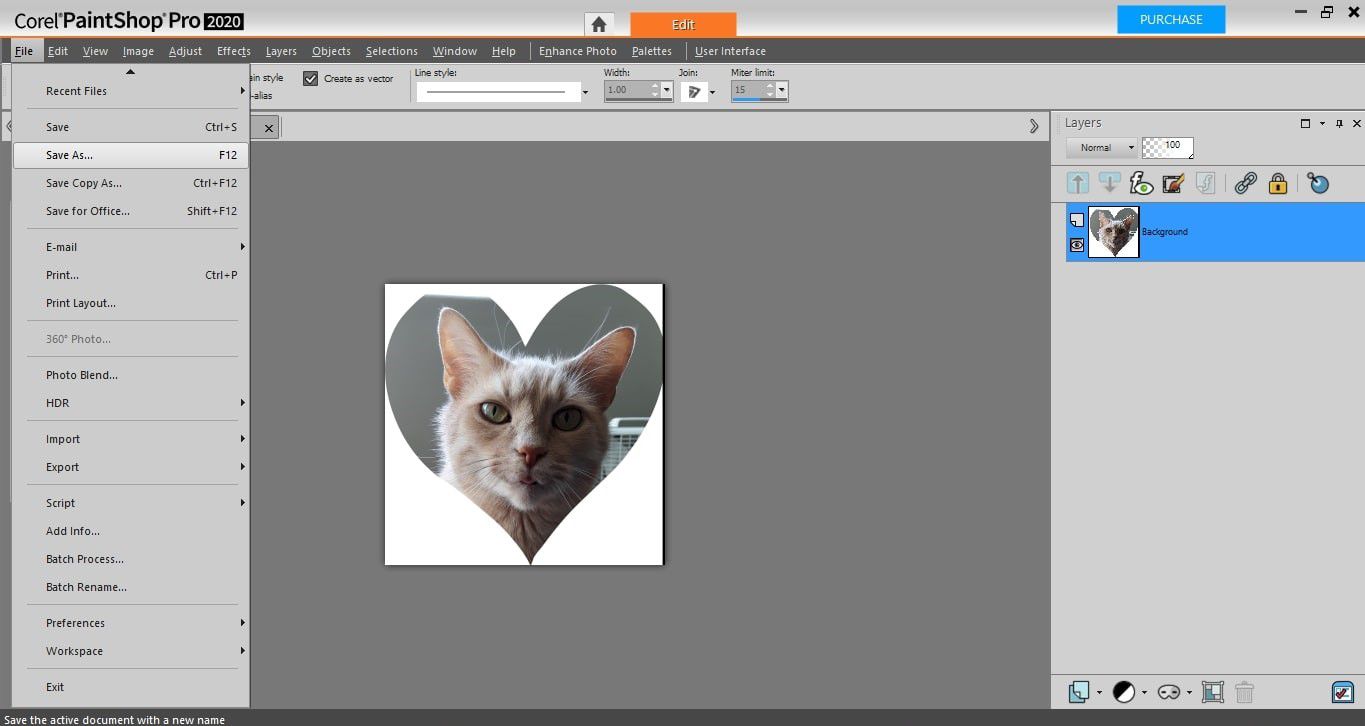Click the Layer Styles icon
This screenshot has height=726, width=1365.
point(1205,183)
